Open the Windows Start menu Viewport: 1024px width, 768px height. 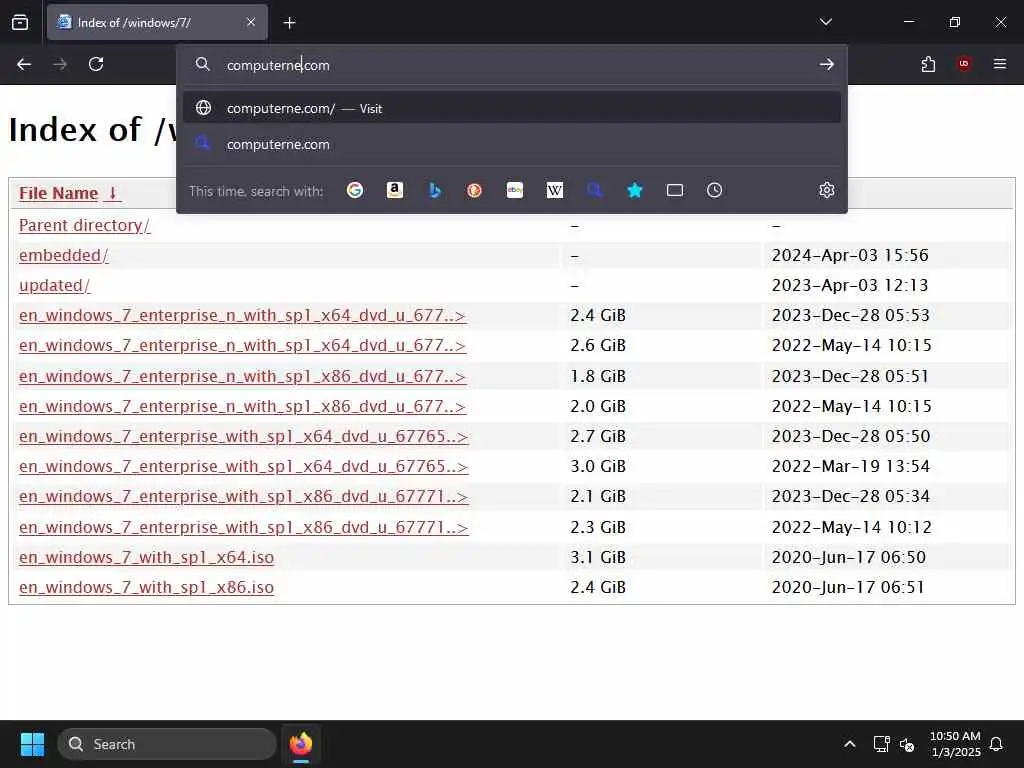(32, 744)
